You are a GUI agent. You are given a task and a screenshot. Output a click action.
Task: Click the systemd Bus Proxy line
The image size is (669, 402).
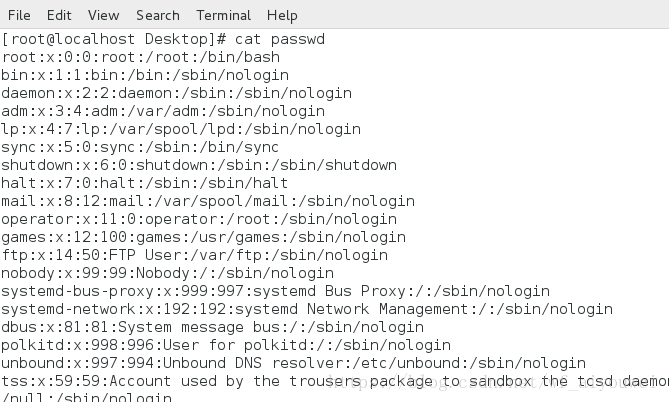[276, 291]
